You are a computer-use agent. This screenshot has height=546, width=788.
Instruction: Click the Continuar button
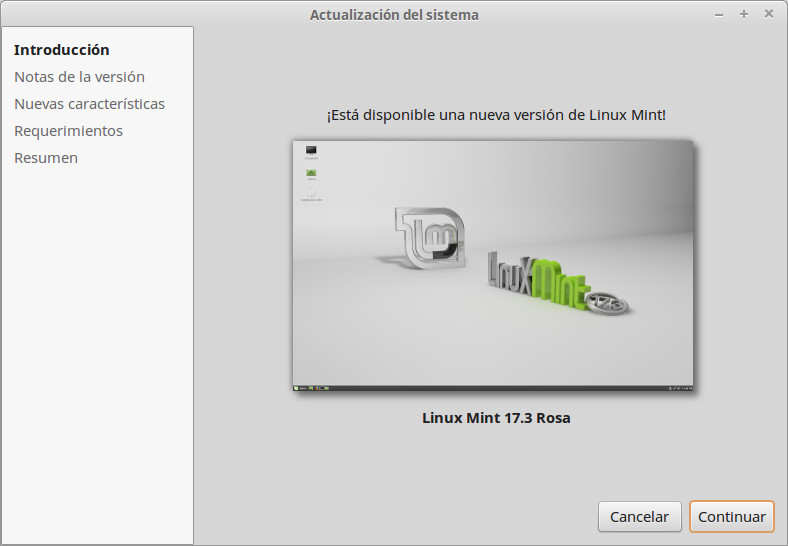tap(732, 516)
